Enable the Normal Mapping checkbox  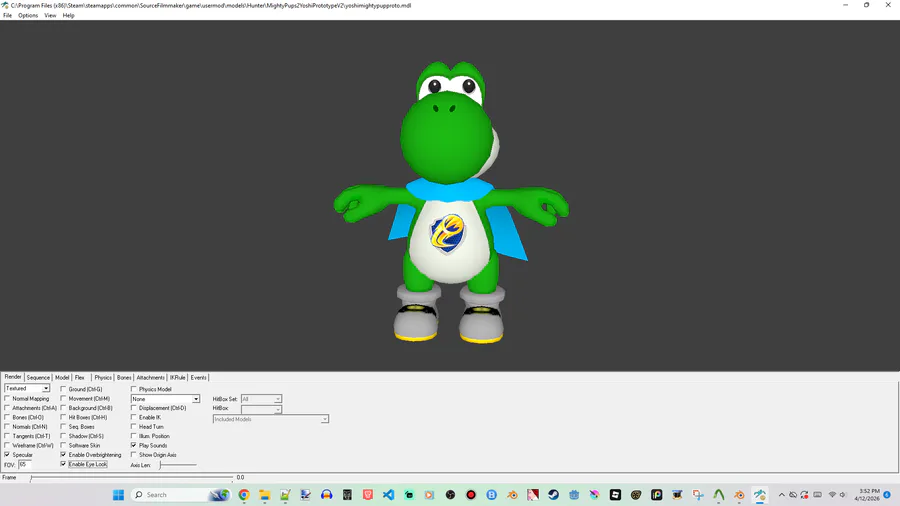point(7,398)
